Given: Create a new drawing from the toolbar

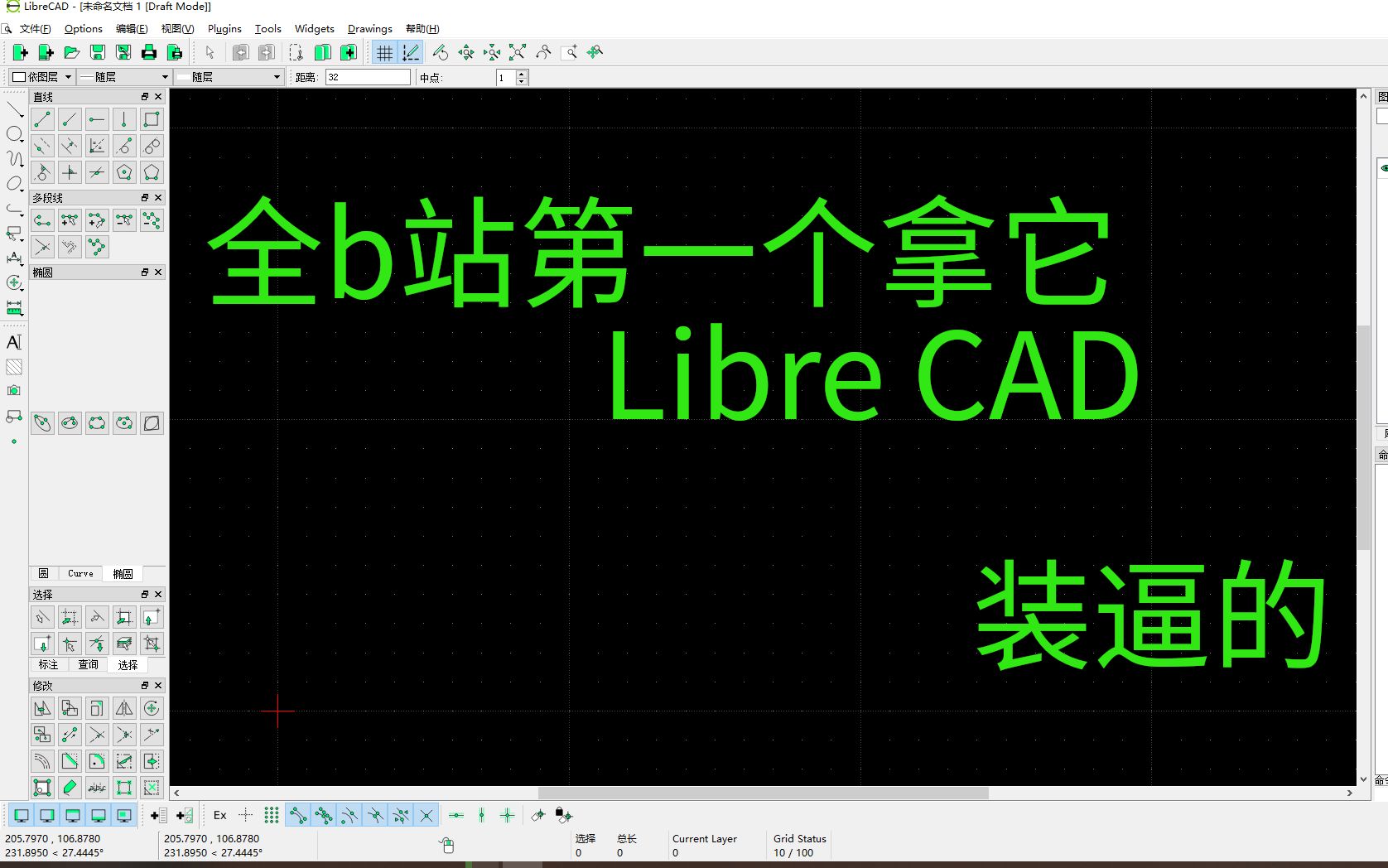Looking at the screenshot, I should click(20, 53).
